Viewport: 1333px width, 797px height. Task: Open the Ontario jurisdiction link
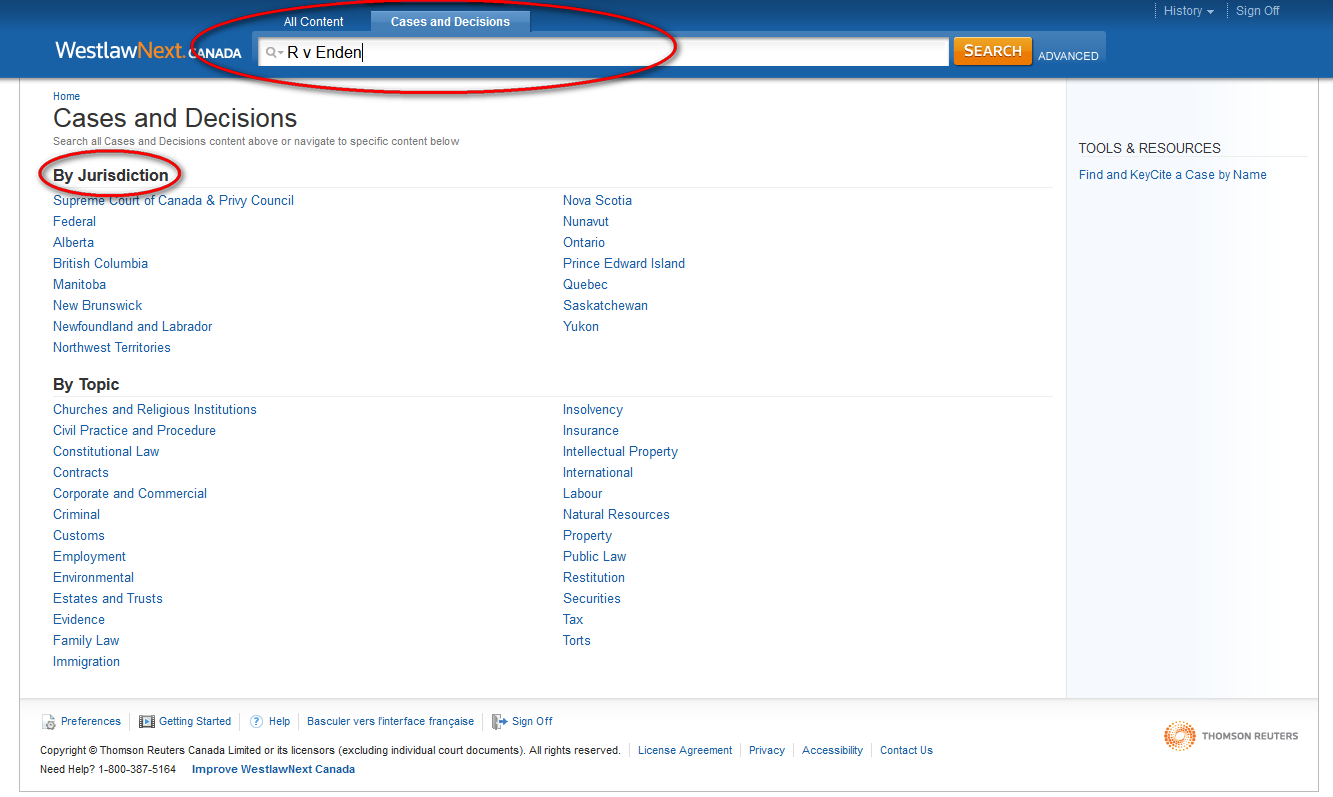[583, 242]
